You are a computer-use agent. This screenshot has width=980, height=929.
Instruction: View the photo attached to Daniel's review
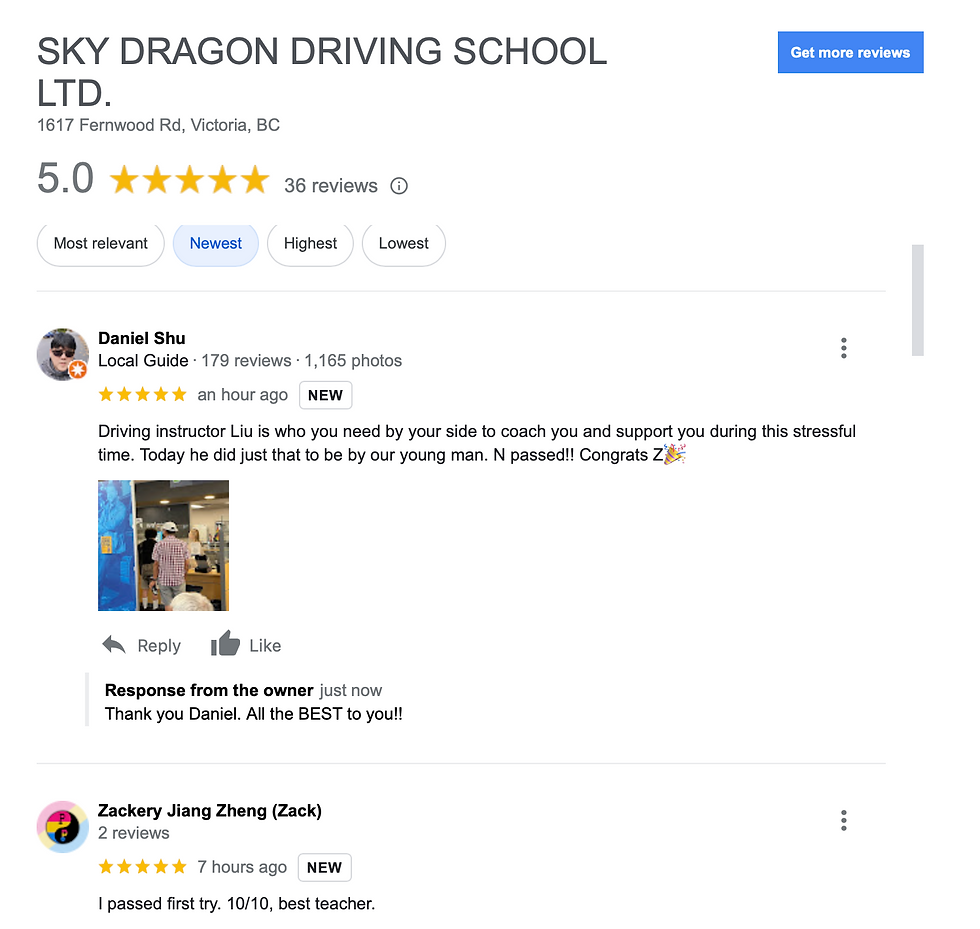pos(164,545)
